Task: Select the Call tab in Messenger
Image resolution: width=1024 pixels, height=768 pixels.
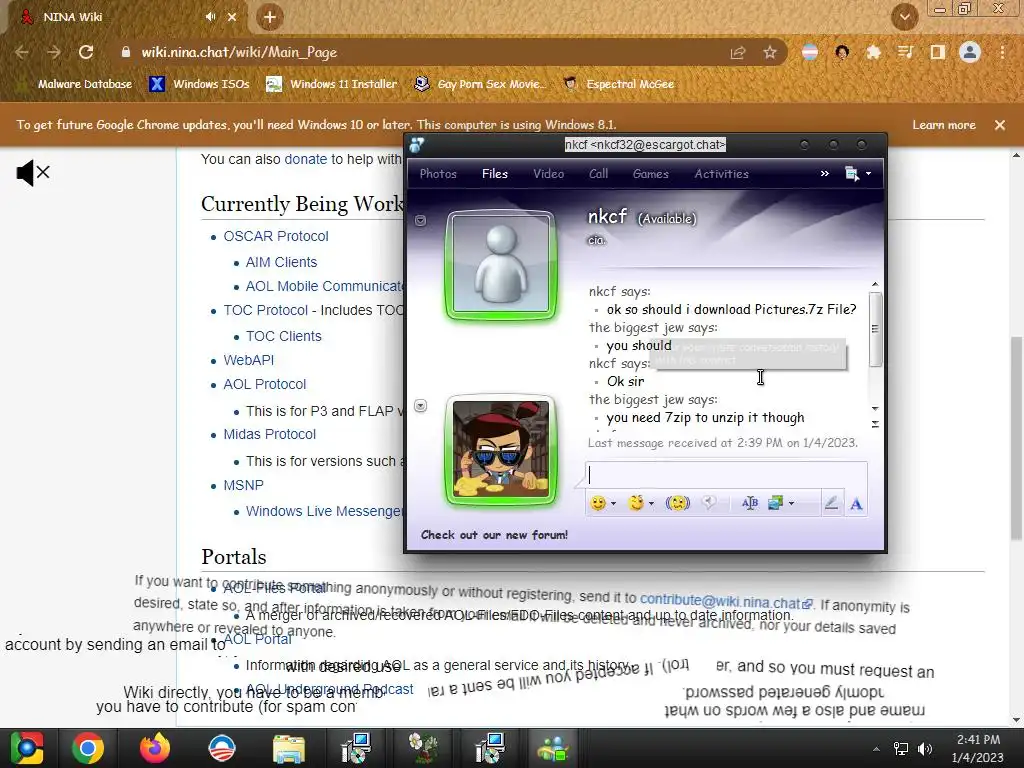Action: 598,174
